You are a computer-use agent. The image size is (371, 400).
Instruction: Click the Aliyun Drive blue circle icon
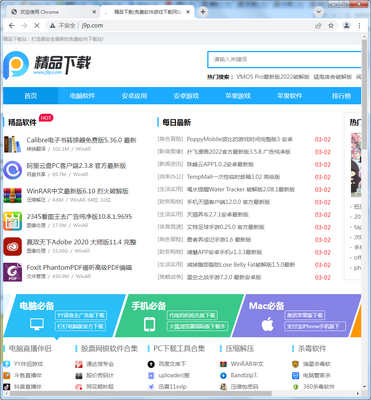coord(12,170)
